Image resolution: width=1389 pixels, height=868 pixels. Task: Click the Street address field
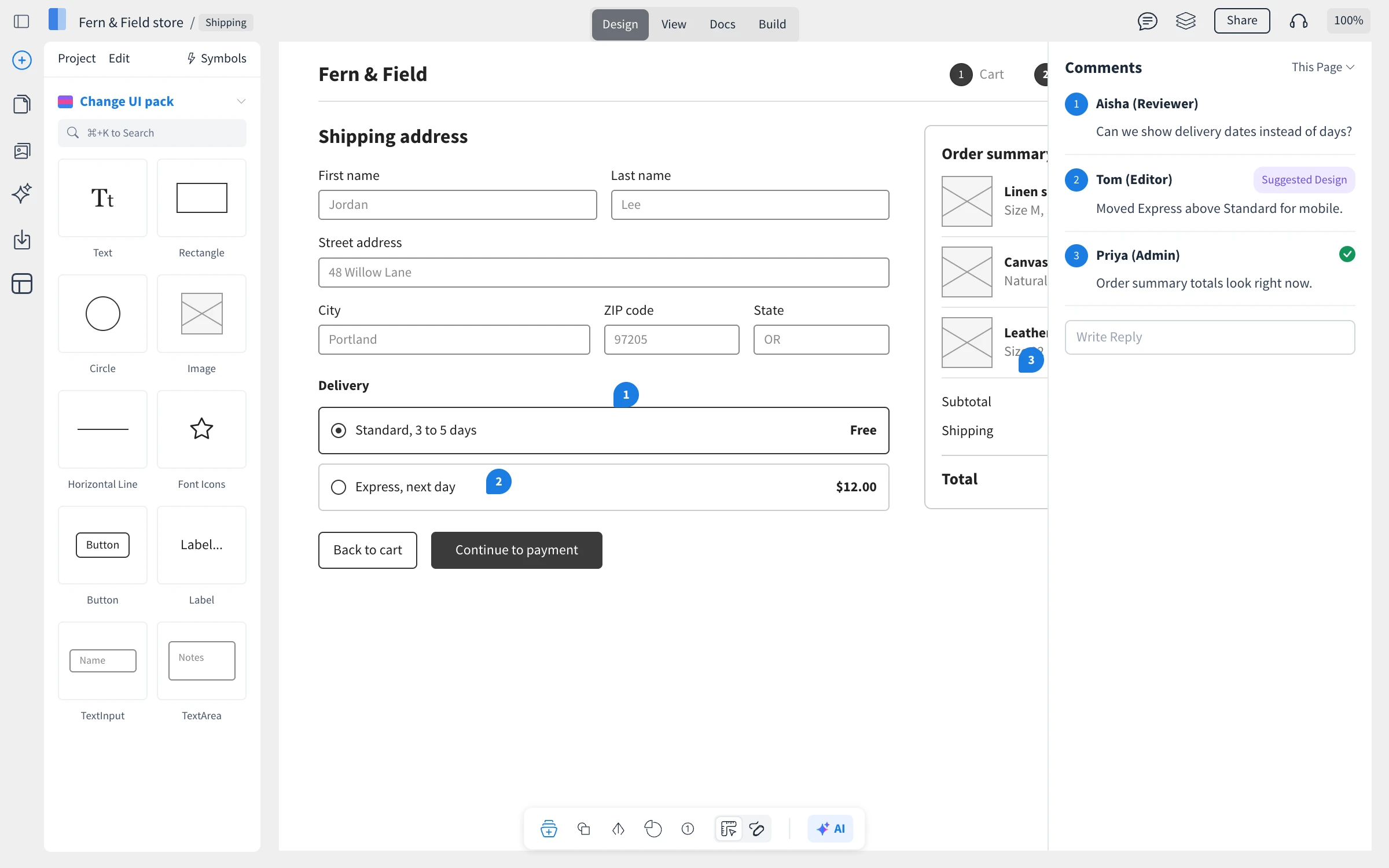(604, 273)
